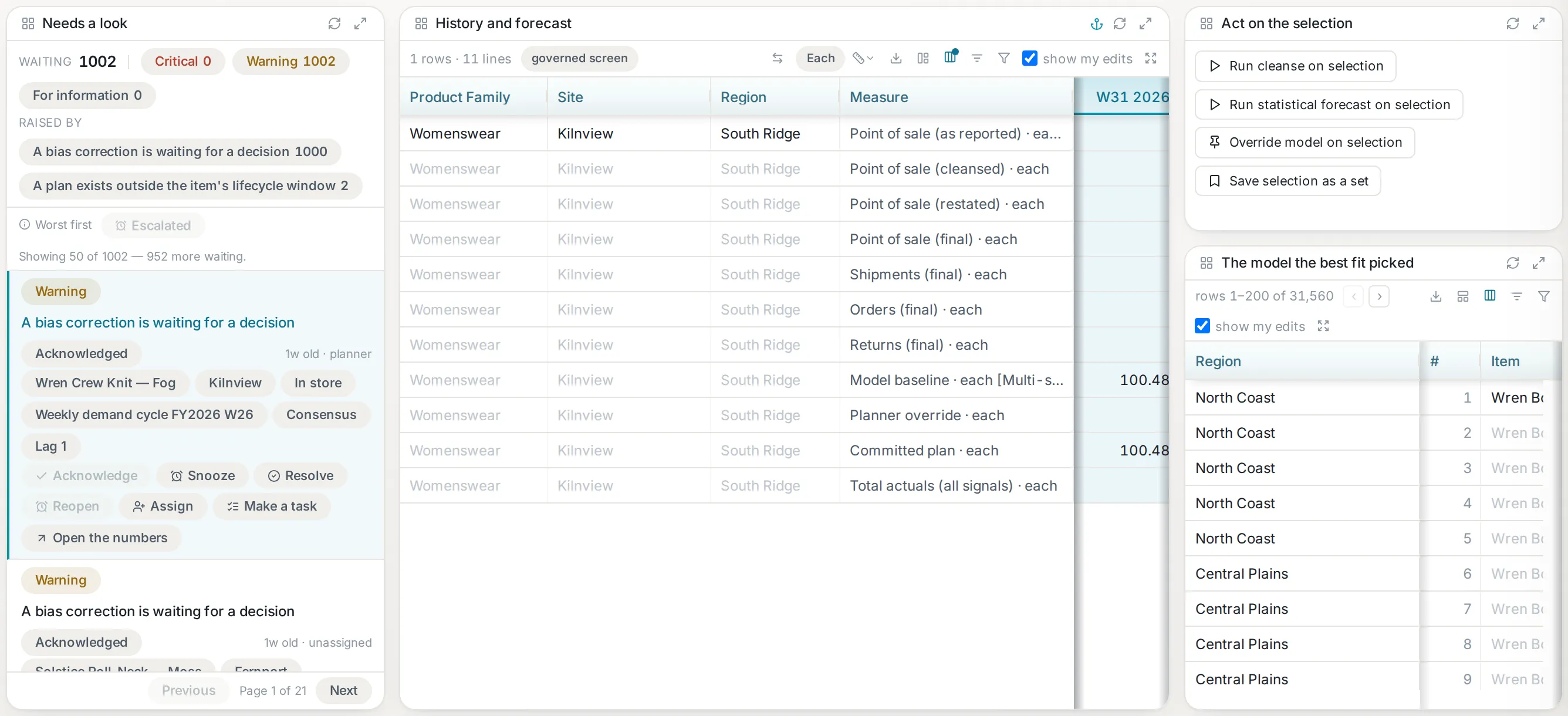Toggle bias correction waiting filter 1000
1568x716 pixels.
click(x=180, y=151)
